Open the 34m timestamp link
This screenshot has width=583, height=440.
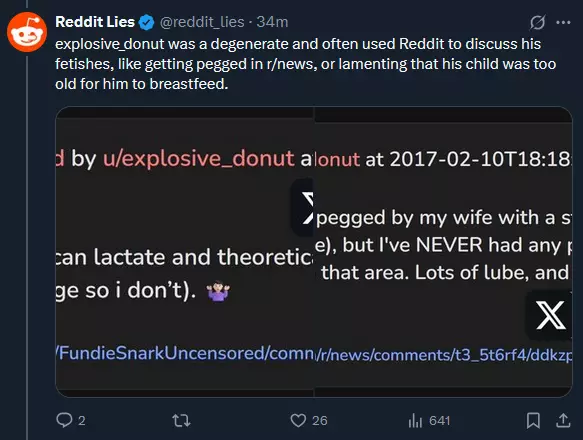272,22
